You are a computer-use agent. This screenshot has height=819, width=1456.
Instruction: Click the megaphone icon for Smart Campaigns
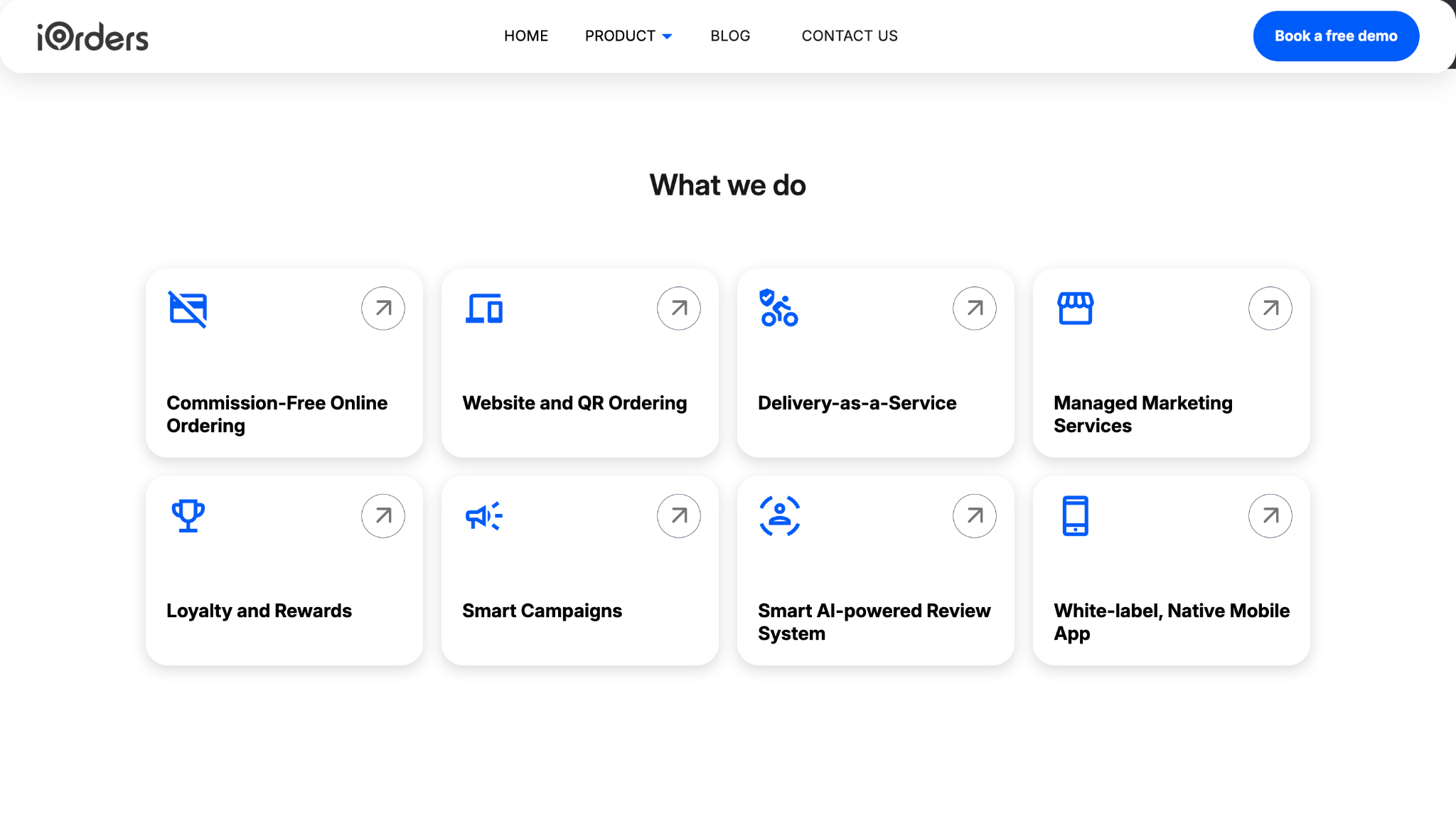[484, 516]
